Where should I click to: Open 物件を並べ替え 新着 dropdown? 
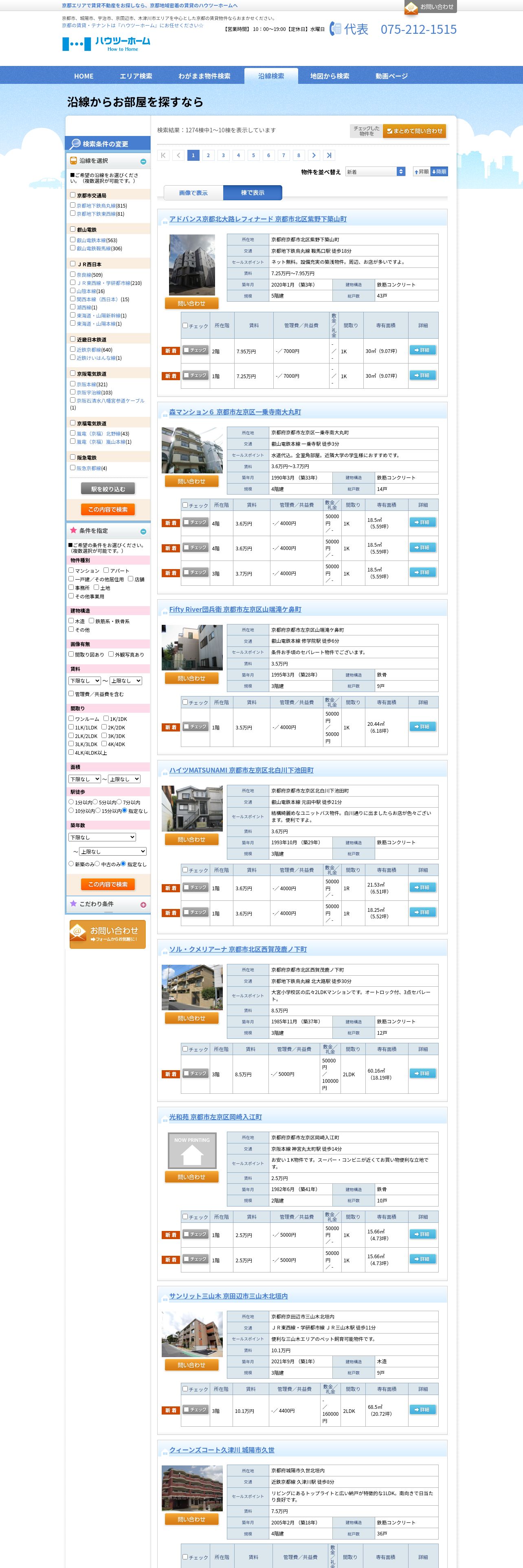375,172
